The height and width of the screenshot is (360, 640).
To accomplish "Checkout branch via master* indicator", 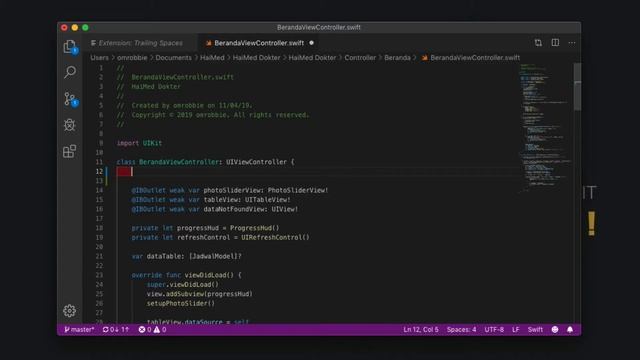I will pyautogui.click(x=79, y=329).
